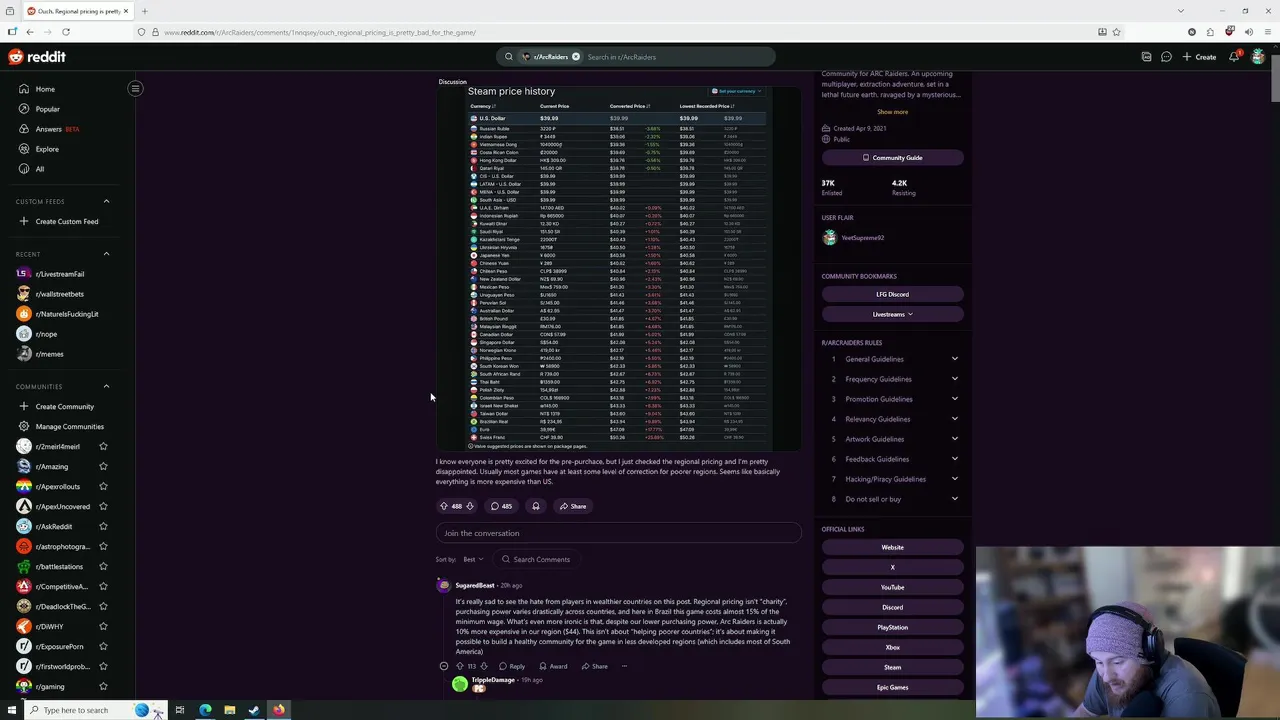
Task: Favorite r/gaming with its star
Action: (103, 686)
